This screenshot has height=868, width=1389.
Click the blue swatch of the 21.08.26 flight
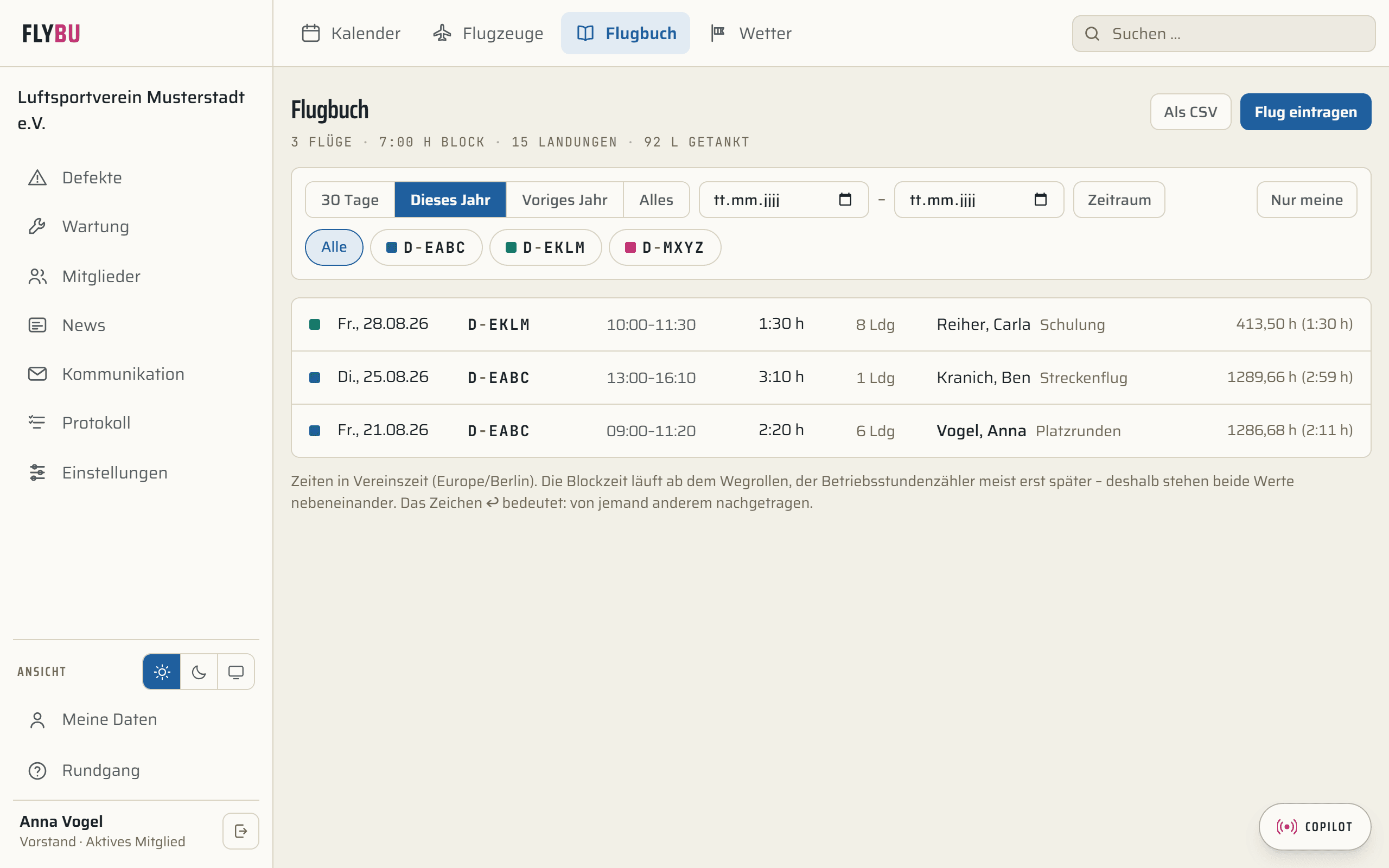click(315, 431)
